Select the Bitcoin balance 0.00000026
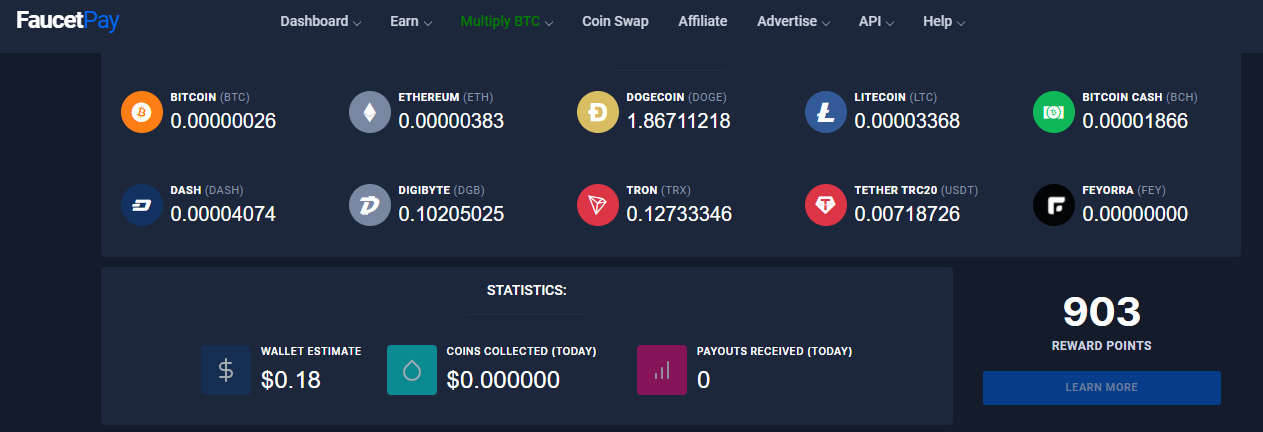The image size is (1263, 432). [223, 121]
